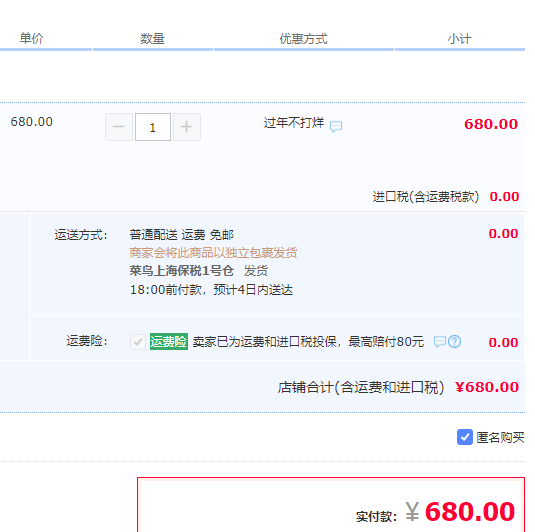Image resolution: width=535 pixels, height=532 pixels.
Task: Click the 商家会将此商品以独立包裹发货 notice
Action: tap(213, 253)
